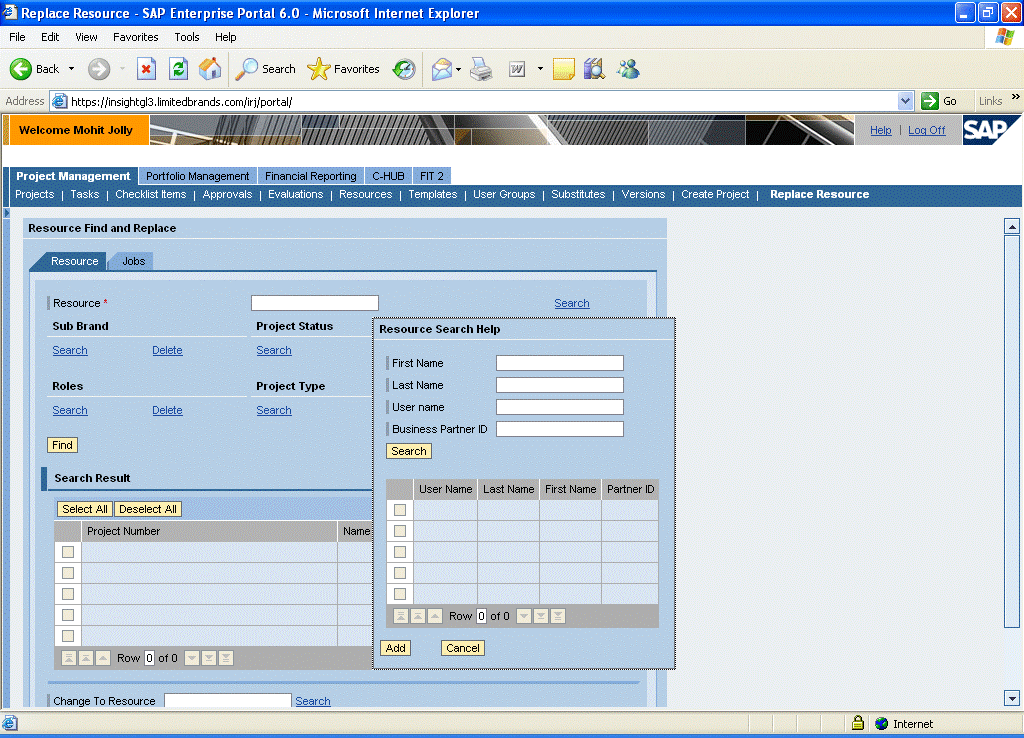This screenshot has width=1024, height=738.
Task: Click the SAP logo in the header
Action: pos(990,130)
